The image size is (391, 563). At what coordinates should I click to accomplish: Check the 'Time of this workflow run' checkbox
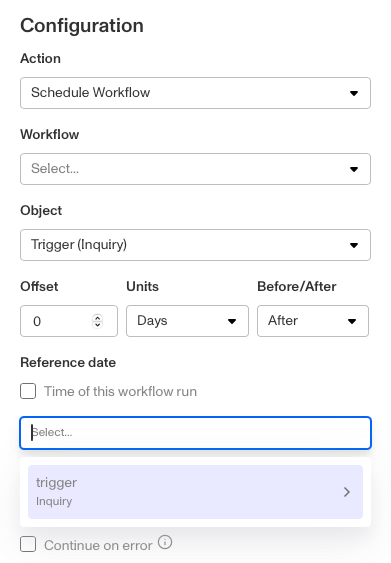(x=28, y=391)
